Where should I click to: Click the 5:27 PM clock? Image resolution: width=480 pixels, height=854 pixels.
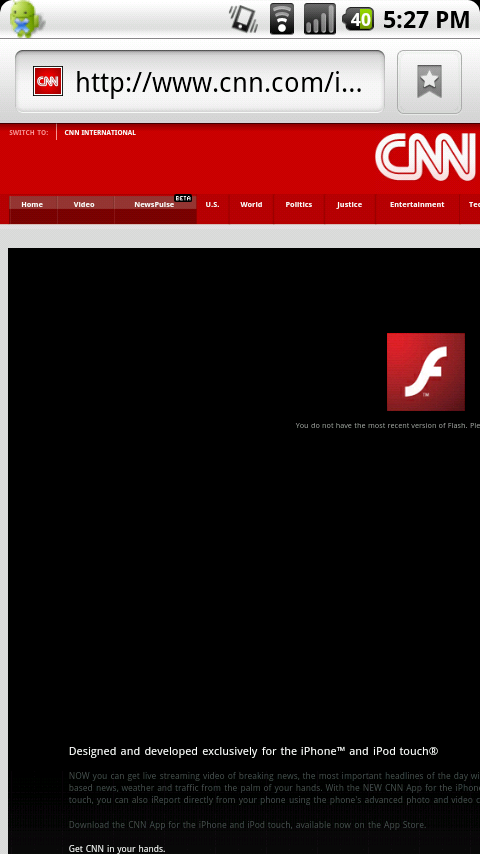click(x=426, y=20)
